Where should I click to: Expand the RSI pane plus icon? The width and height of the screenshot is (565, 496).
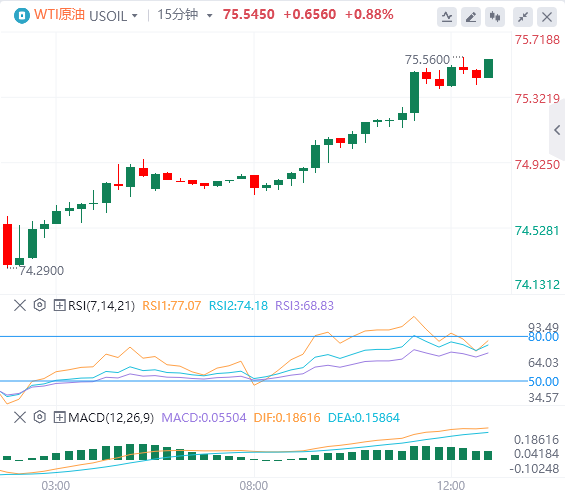click(59, 305)
